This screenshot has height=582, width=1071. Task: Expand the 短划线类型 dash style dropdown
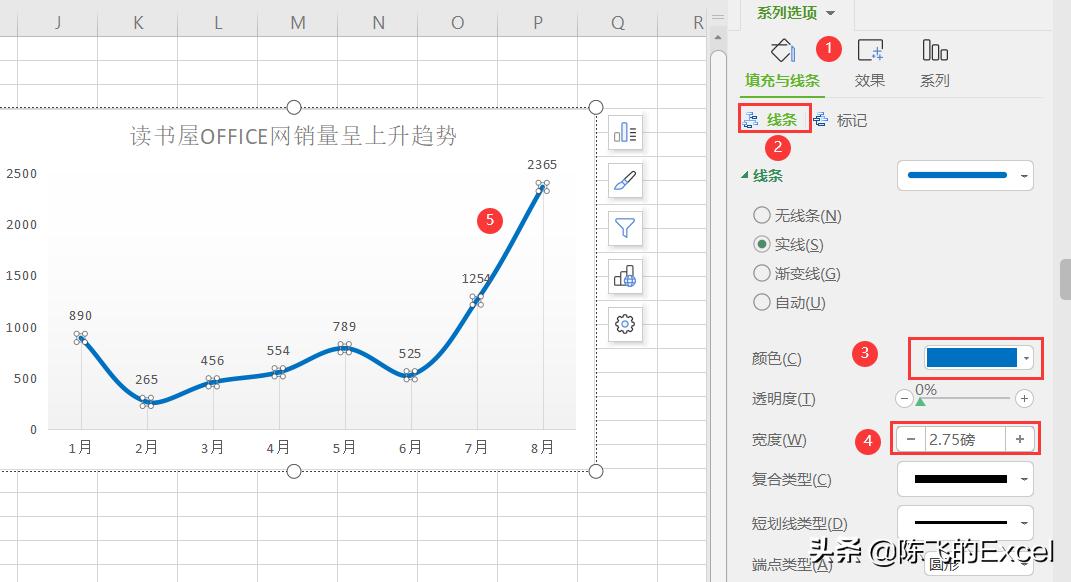[1024, 522]
